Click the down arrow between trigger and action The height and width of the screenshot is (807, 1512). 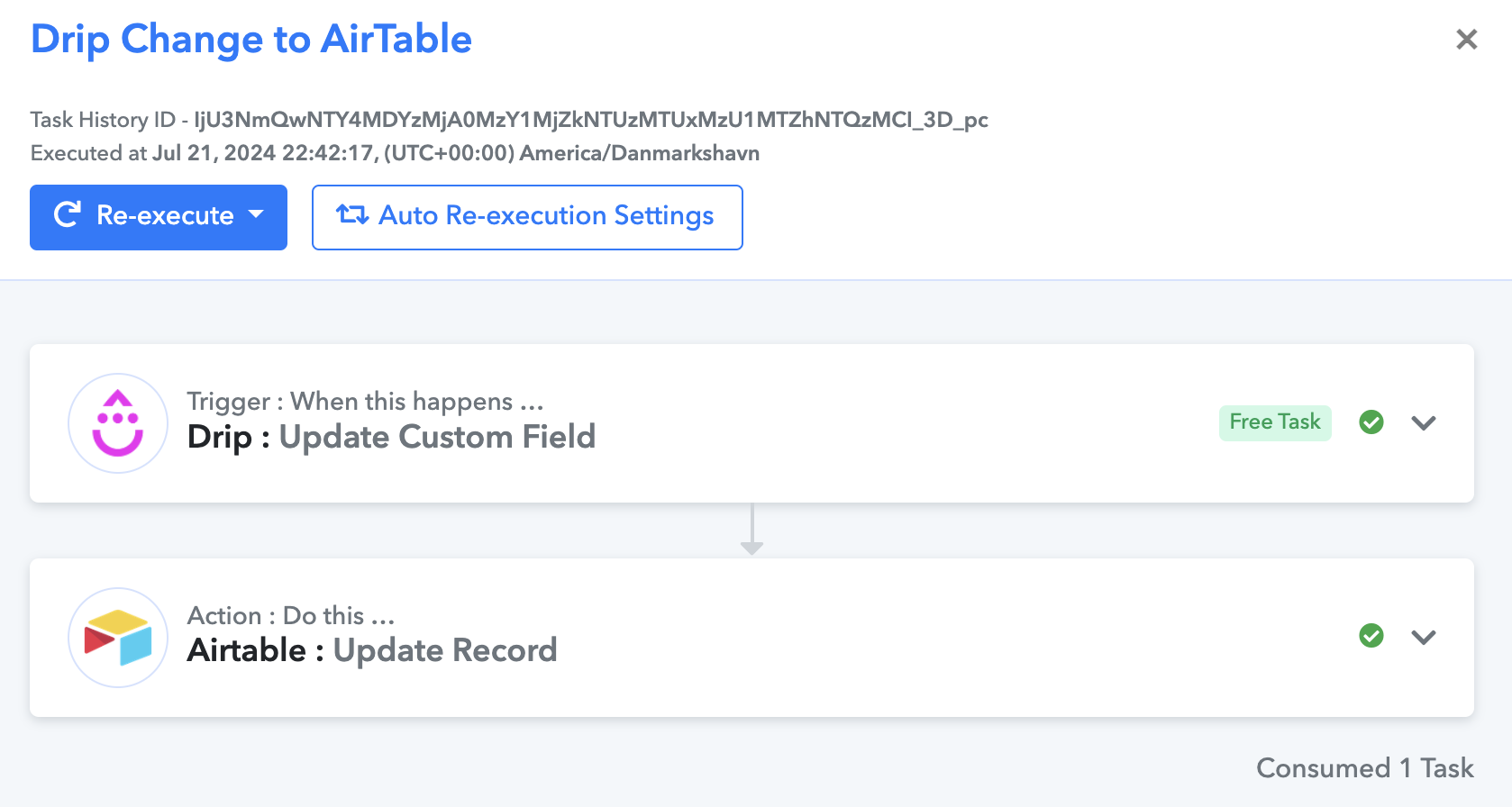click(x=752, y=530)
